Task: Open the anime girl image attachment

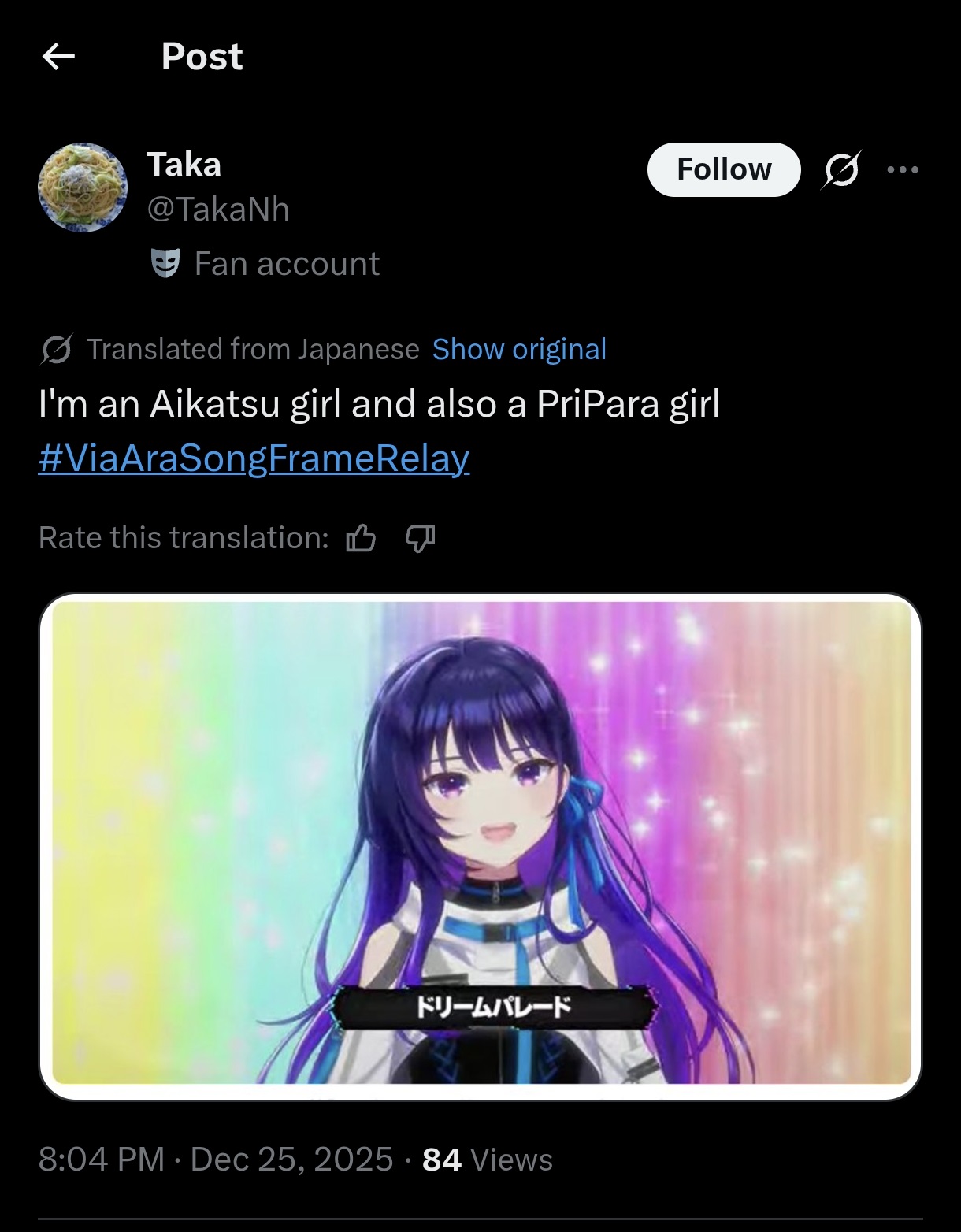Action: 480,847
